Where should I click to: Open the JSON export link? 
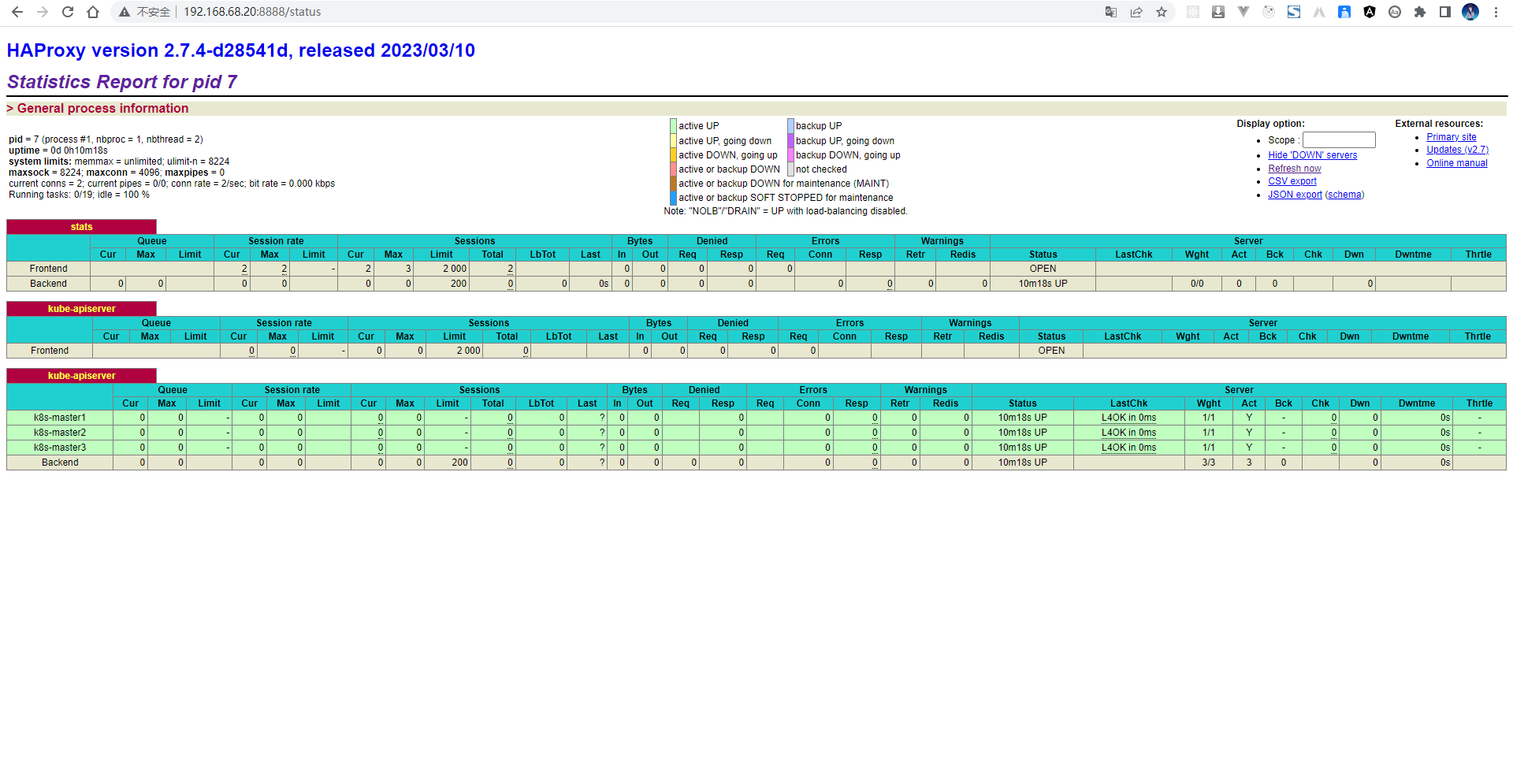(x=1295, y=195)
